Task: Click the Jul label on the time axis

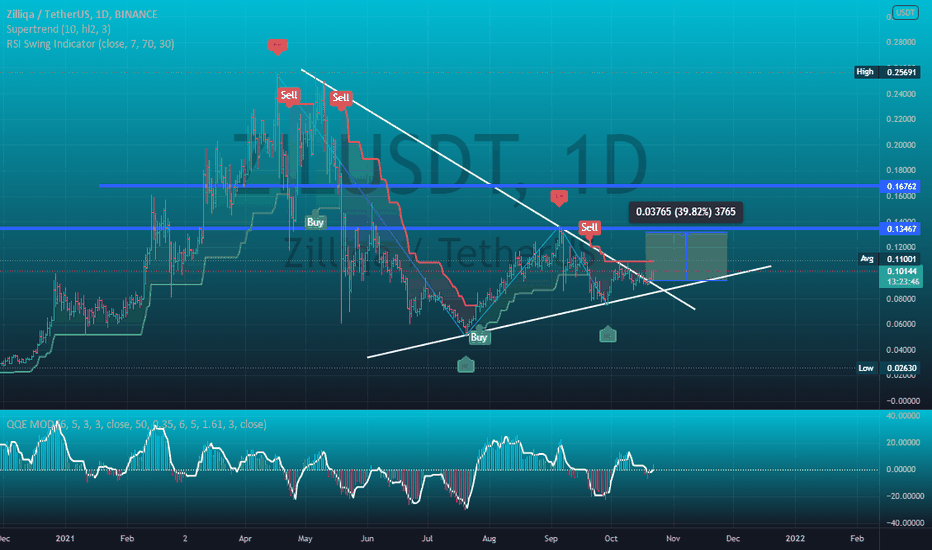Action: 427,539
